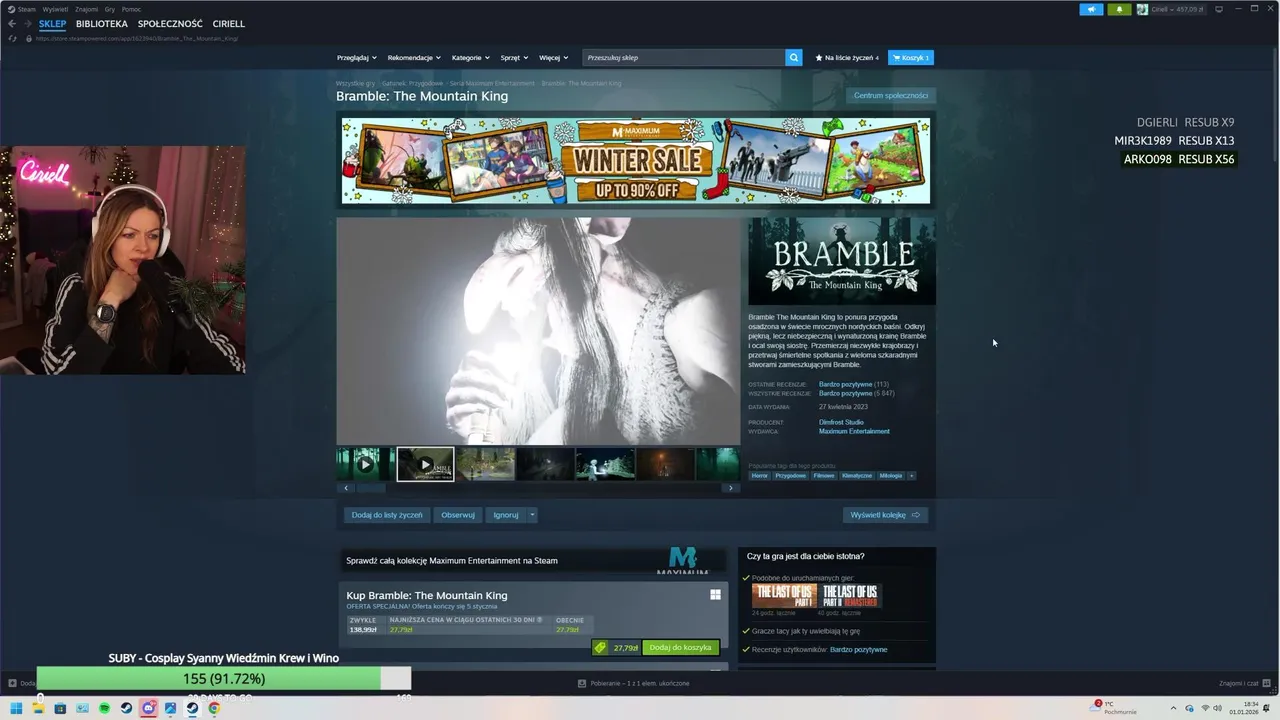Open the Wyświetl menu
Viewport: 1280px width, 720px height.
tap(55, 9)
